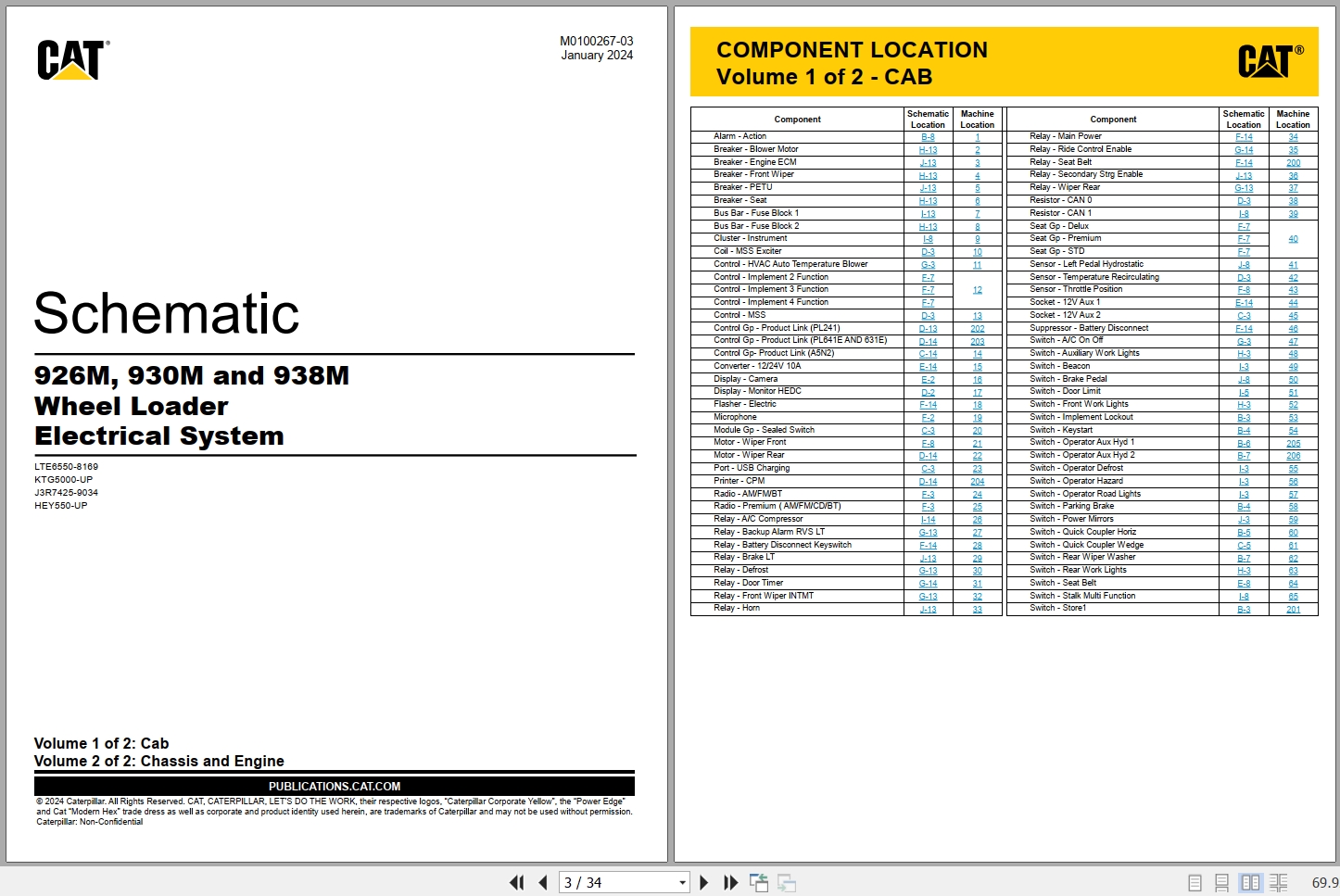This screenshot has width=1340, height=896.
Task: Jump to the last page
Action: click(x=730, y=883)
